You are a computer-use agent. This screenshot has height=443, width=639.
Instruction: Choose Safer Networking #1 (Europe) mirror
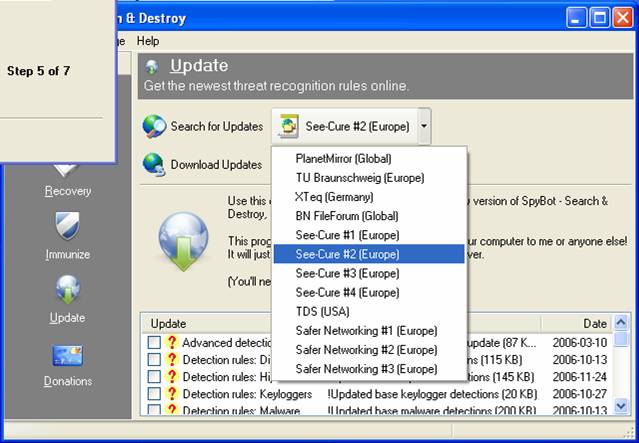click(369, 331)
